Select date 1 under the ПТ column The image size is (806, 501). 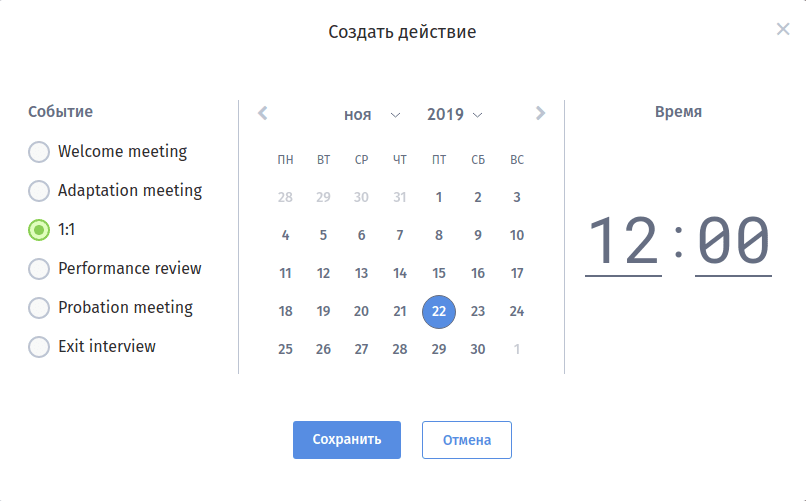click(439, 197)
